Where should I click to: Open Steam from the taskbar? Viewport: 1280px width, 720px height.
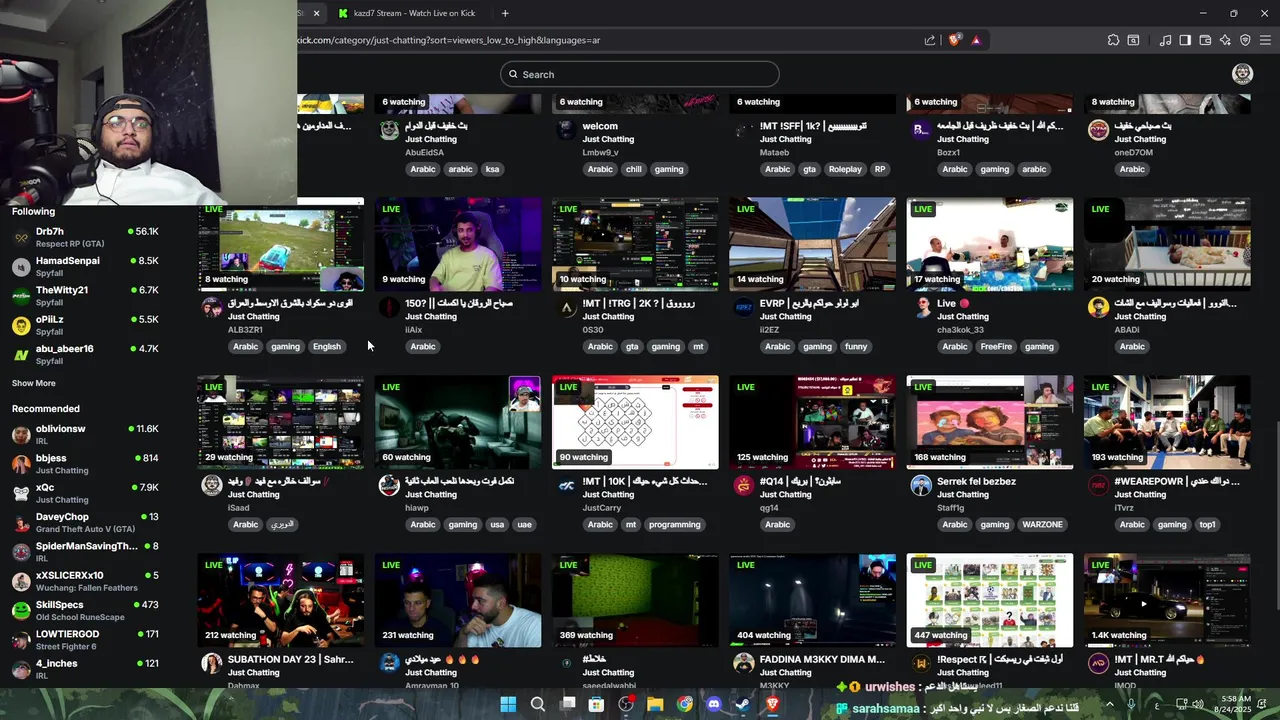743,704
